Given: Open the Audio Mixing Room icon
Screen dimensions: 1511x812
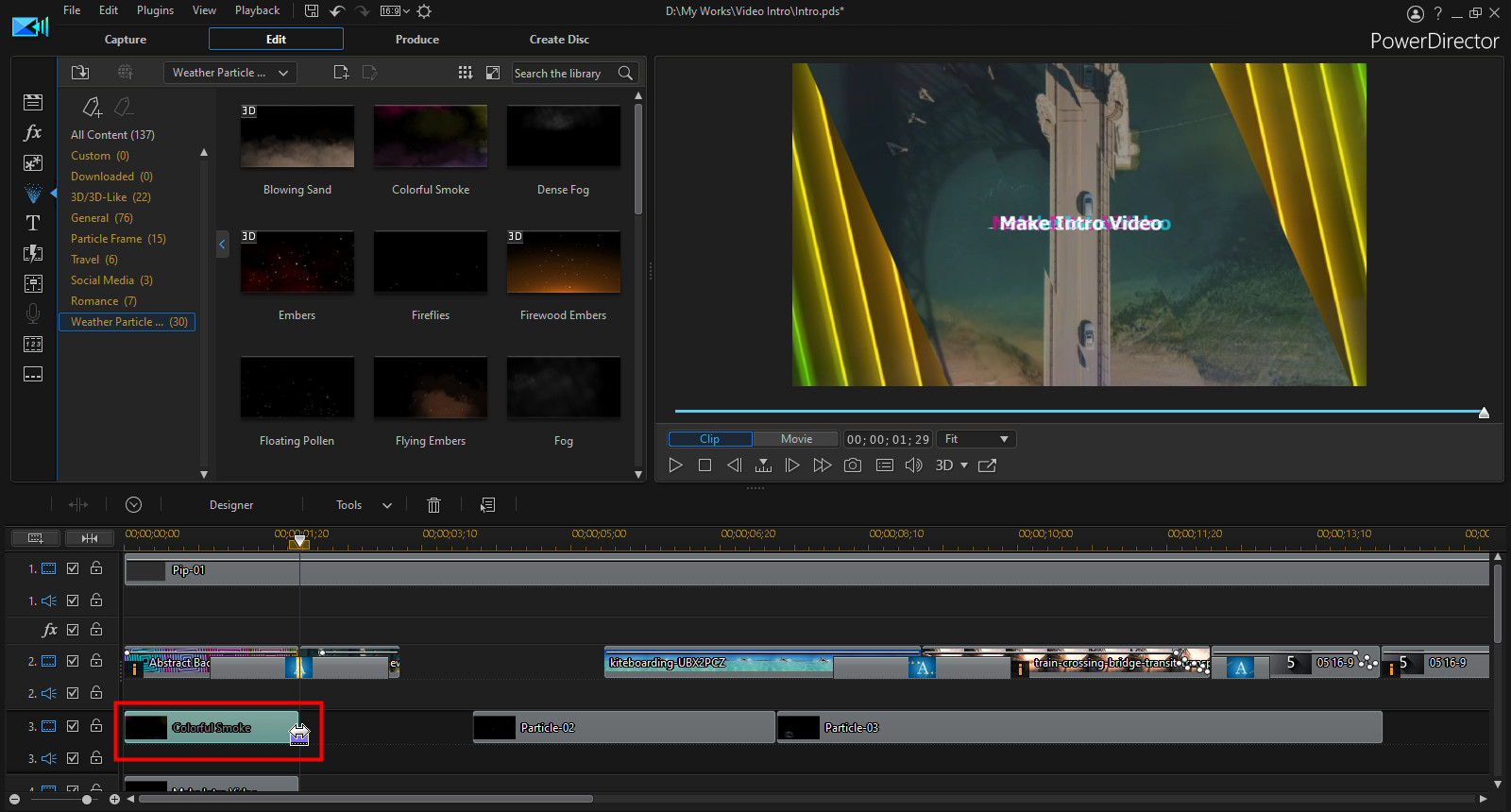Looking at the screenshot, I should pyautogui.click(x=33, y=283).
